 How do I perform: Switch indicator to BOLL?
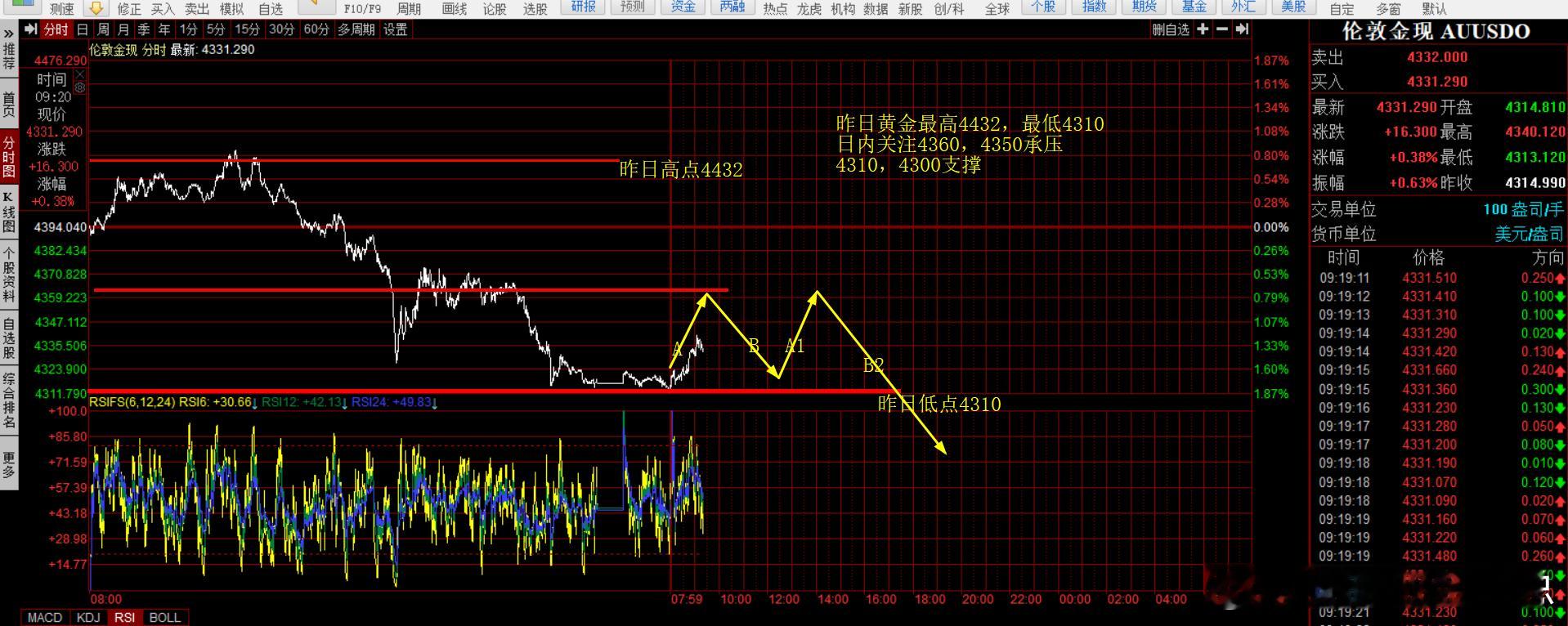click(165, 618)
